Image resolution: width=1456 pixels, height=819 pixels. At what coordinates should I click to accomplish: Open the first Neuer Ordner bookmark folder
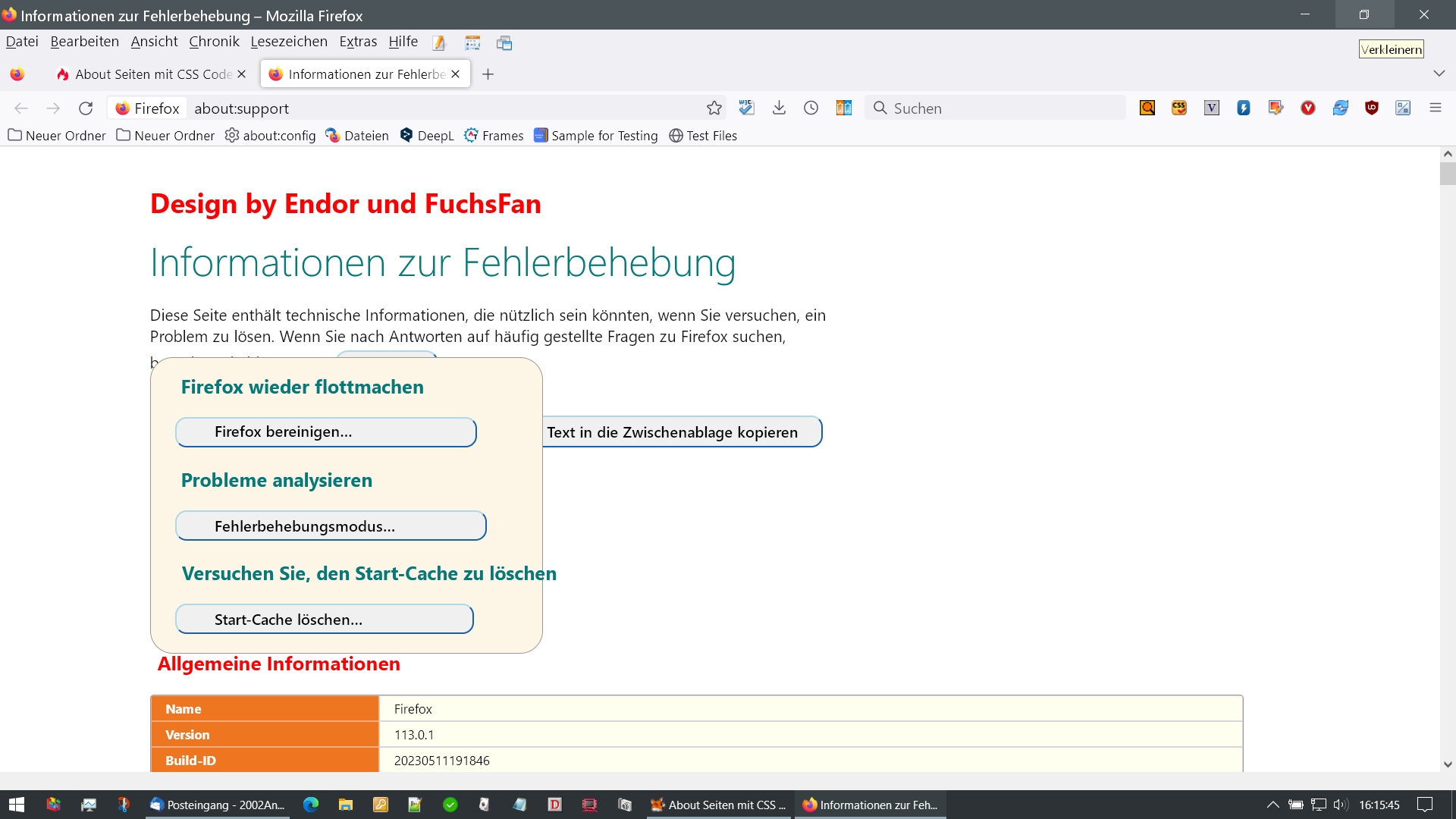coord(57,136)
